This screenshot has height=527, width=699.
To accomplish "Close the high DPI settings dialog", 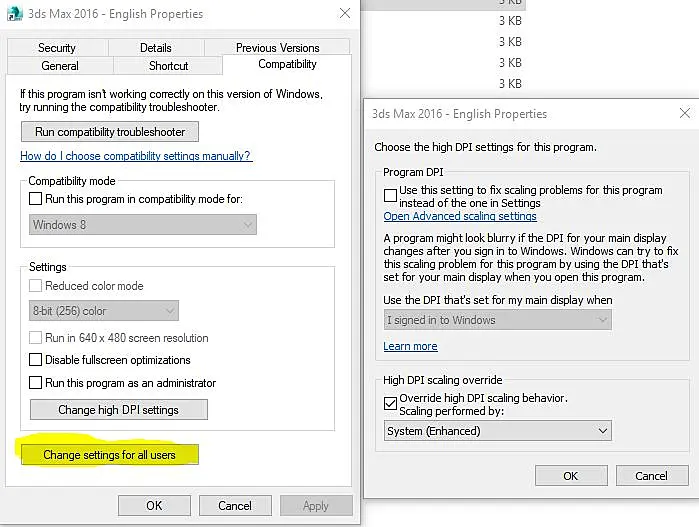I will 685,113.
